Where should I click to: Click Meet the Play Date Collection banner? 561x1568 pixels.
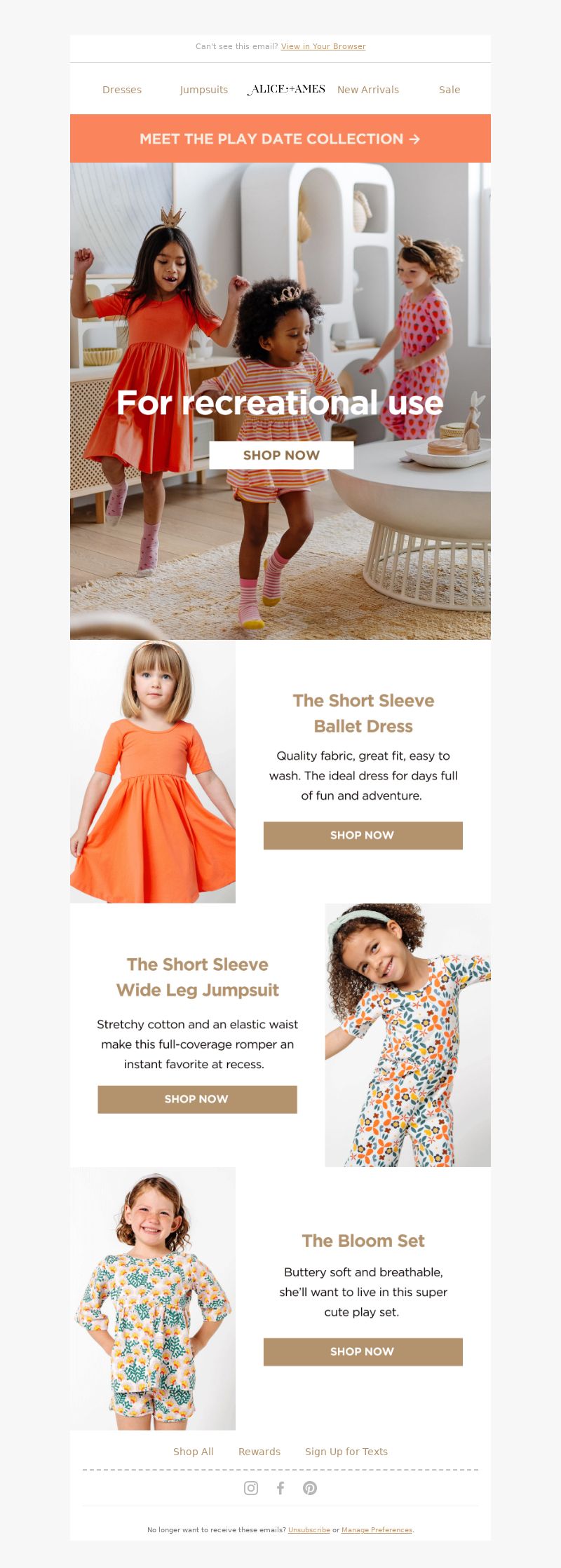(280, 139)
